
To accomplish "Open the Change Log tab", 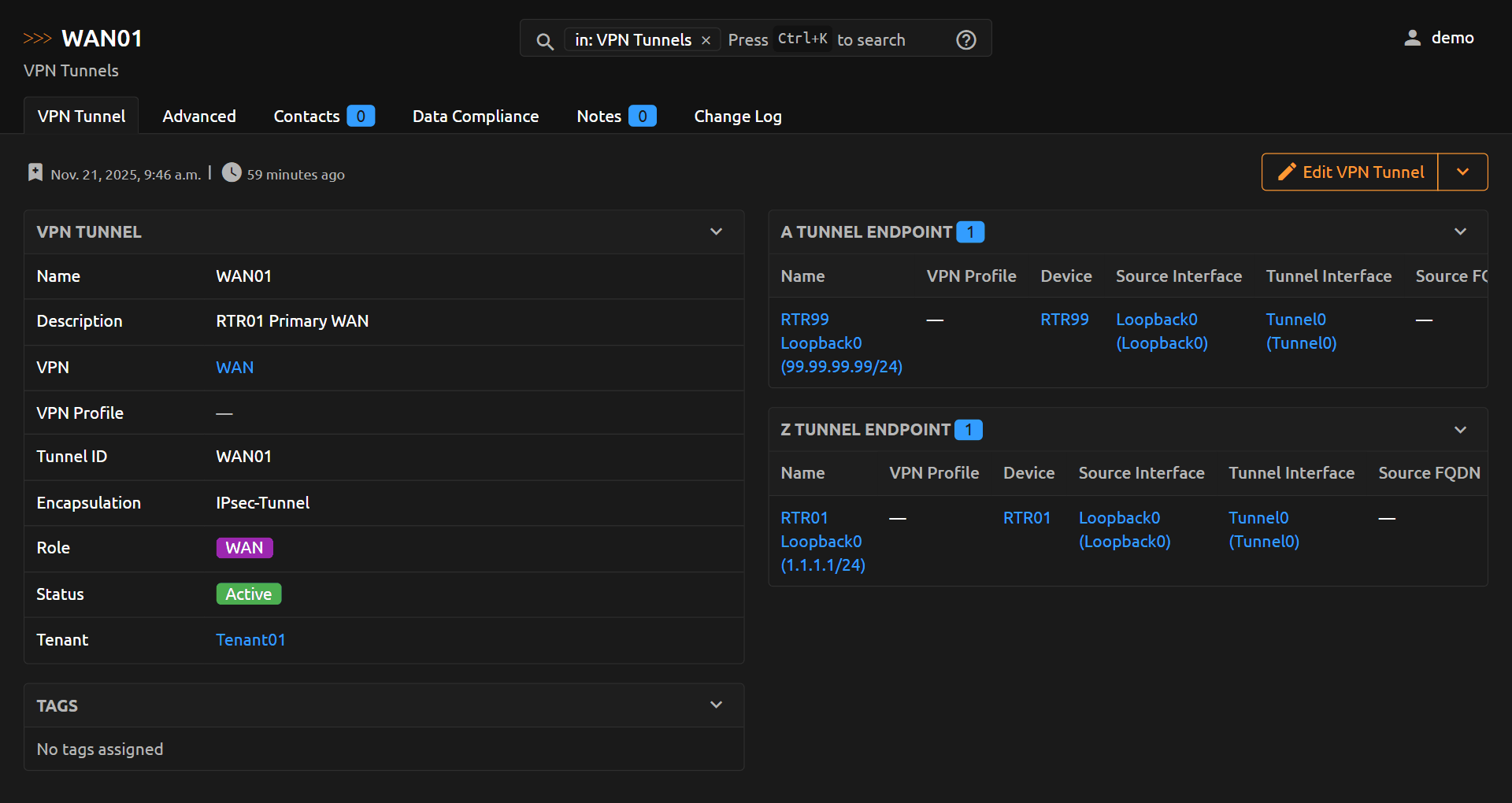I will point(737,117).
